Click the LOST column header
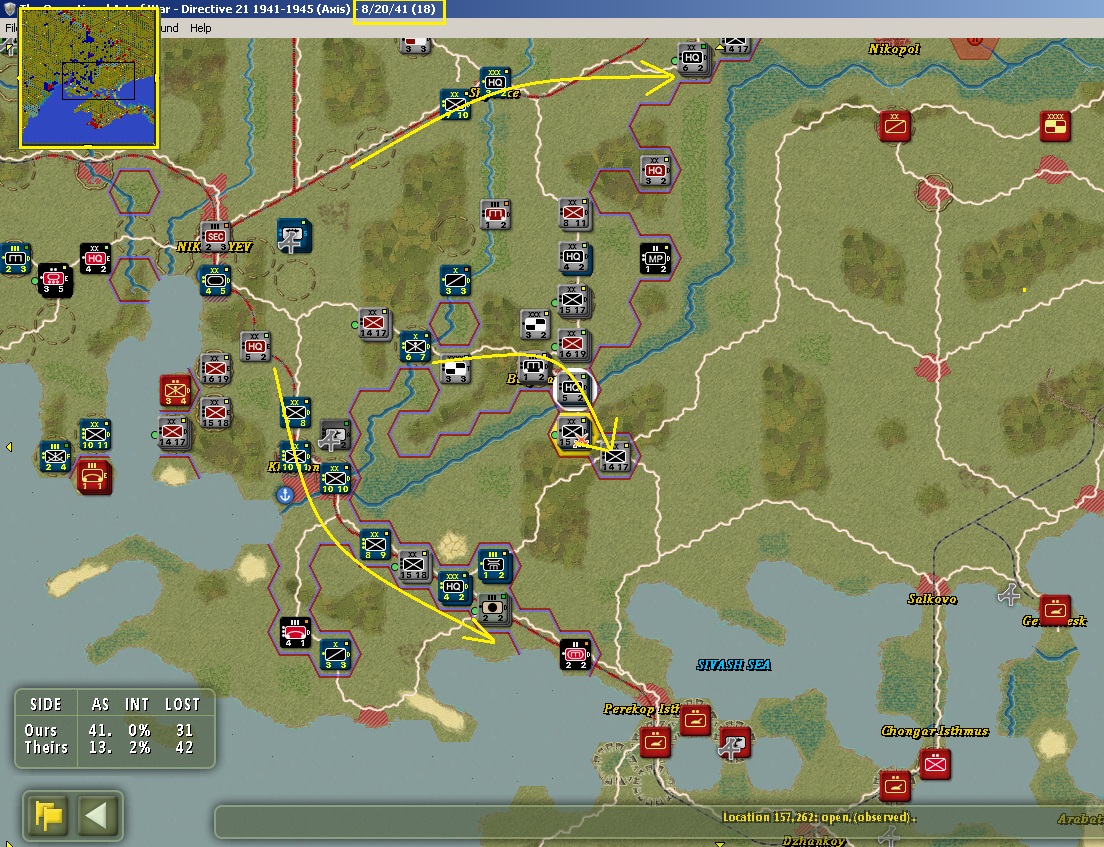Viewport: 1104px width, 847px height. click(182, 705)
